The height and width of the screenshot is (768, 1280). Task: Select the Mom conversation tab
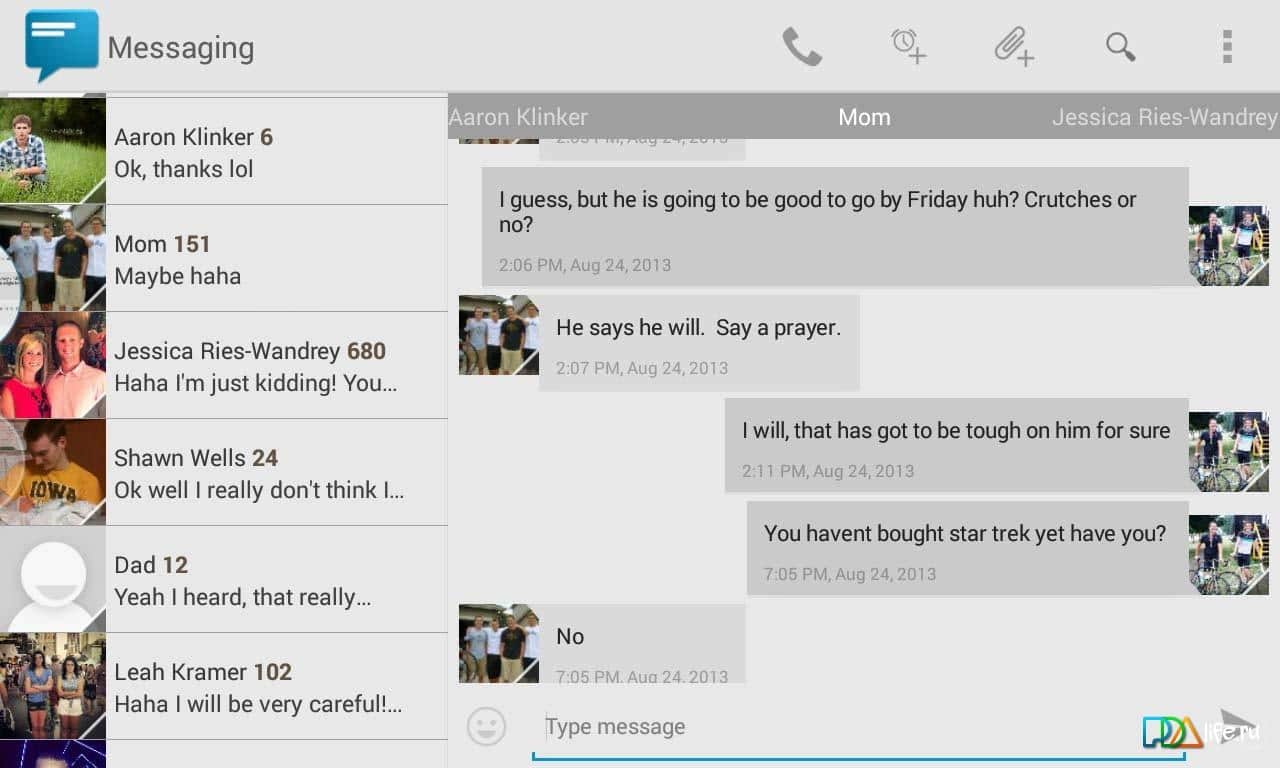(864, 117)
